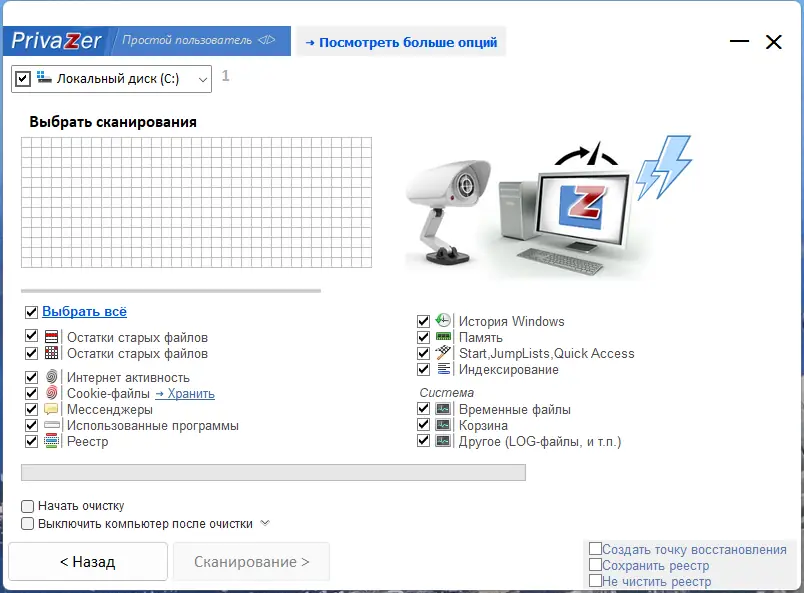Uncheck the Использованные программы checkbox
The image size is (804, 593).
point(31,425)
